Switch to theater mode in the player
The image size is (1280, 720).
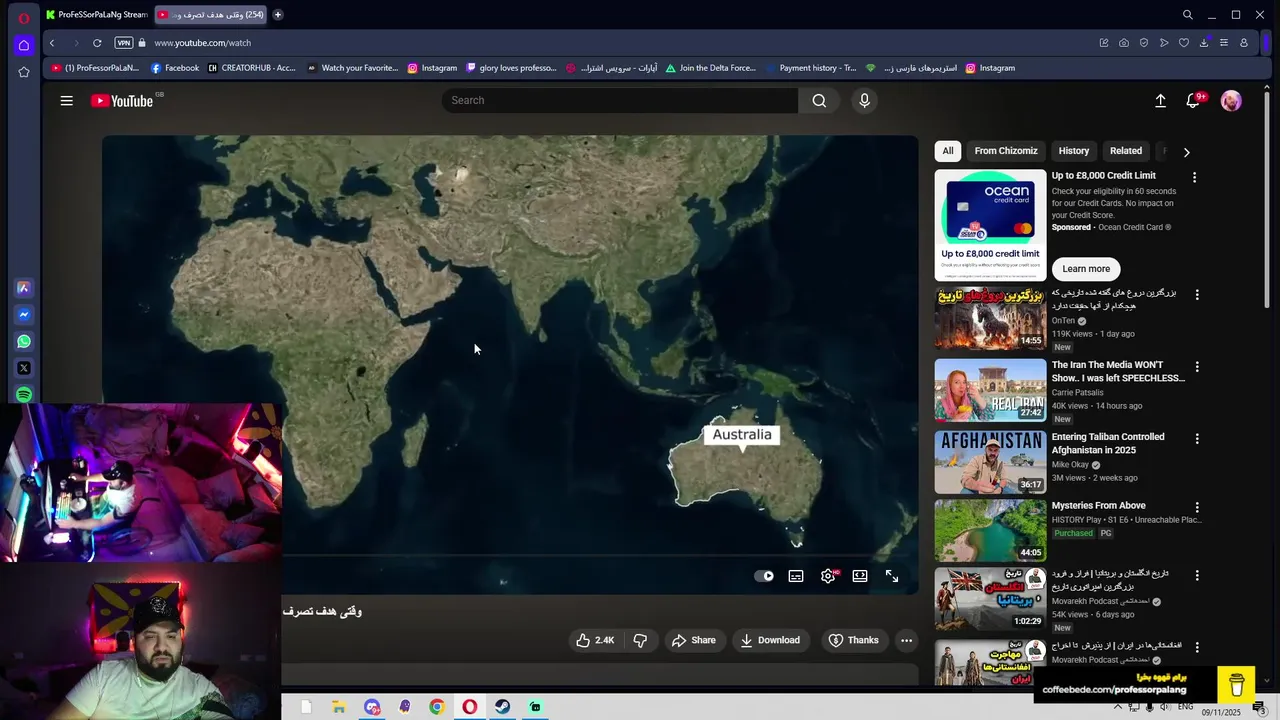pyautogui.click(x=860, y=576)
